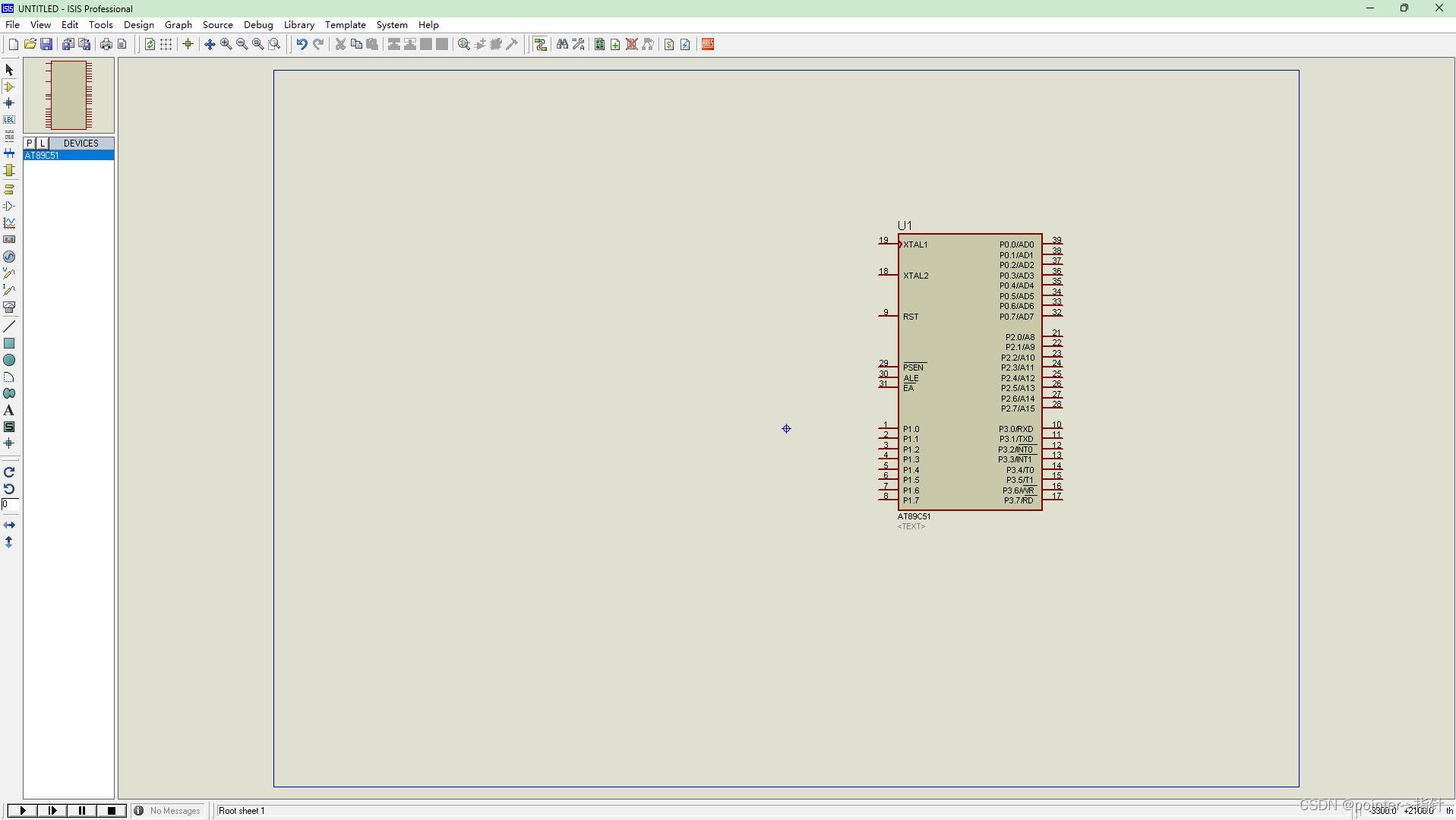The image size is (1456, 820).
Task: Toggle the wire auto-router
Action: point(540,44)
